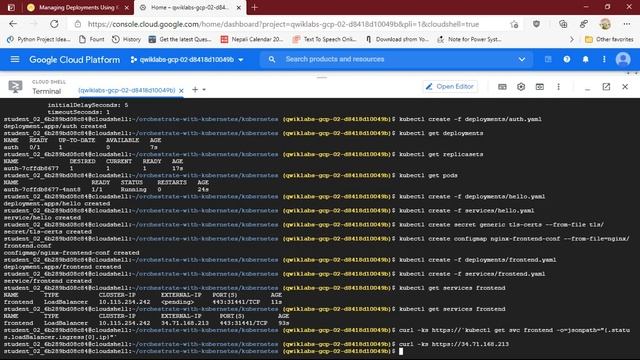Open the notifications bell icon

coord(585,59)
